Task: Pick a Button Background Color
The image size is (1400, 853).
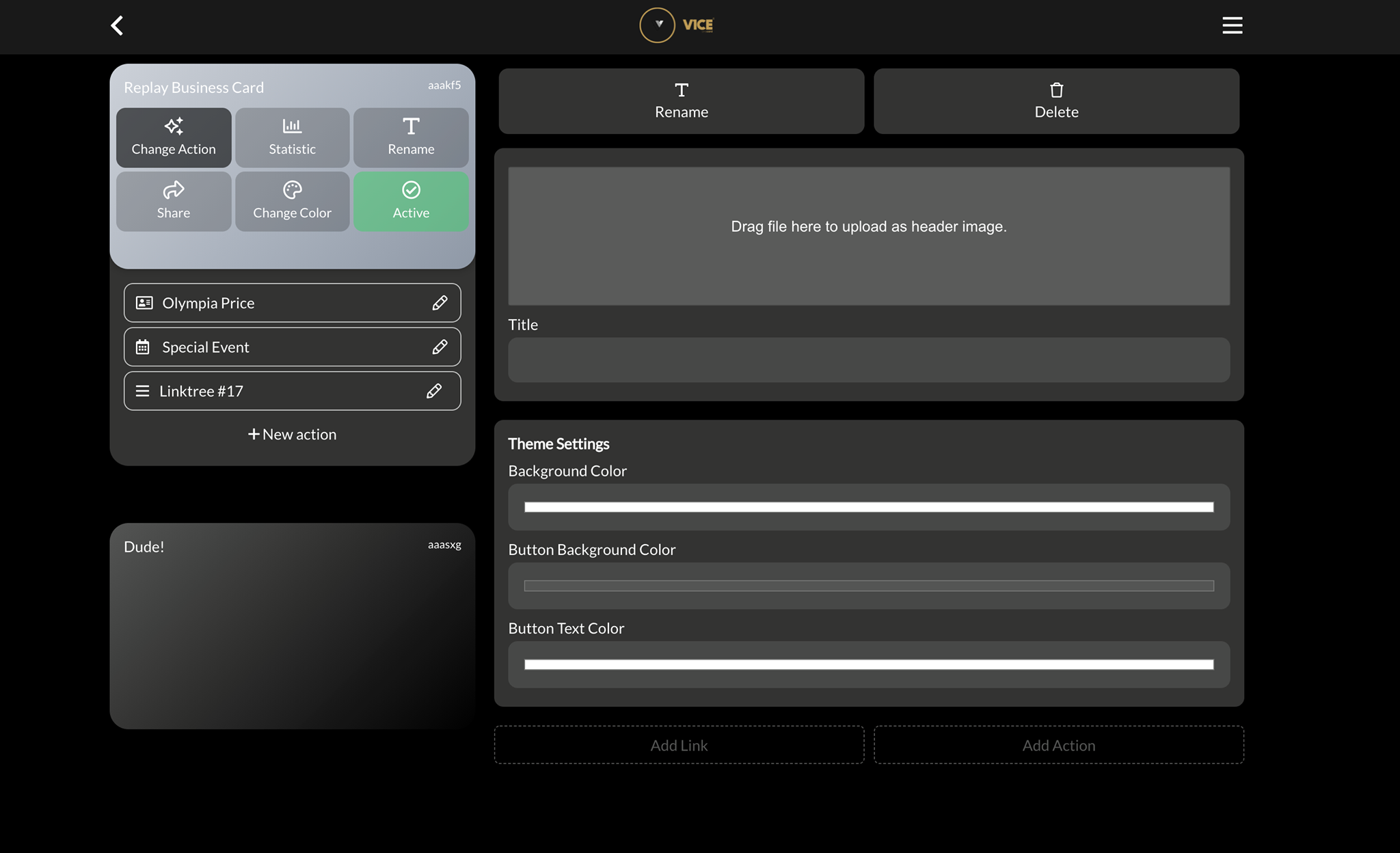Action: (868, 586)
